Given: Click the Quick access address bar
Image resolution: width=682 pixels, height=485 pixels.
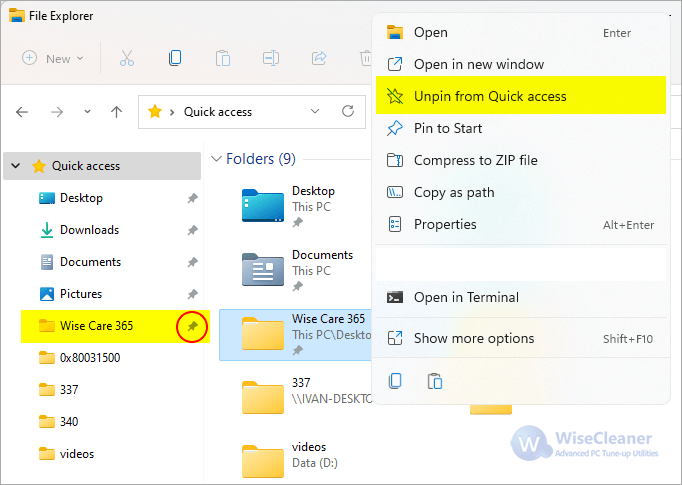Looking at the screenshot, I should coord(251,112).
